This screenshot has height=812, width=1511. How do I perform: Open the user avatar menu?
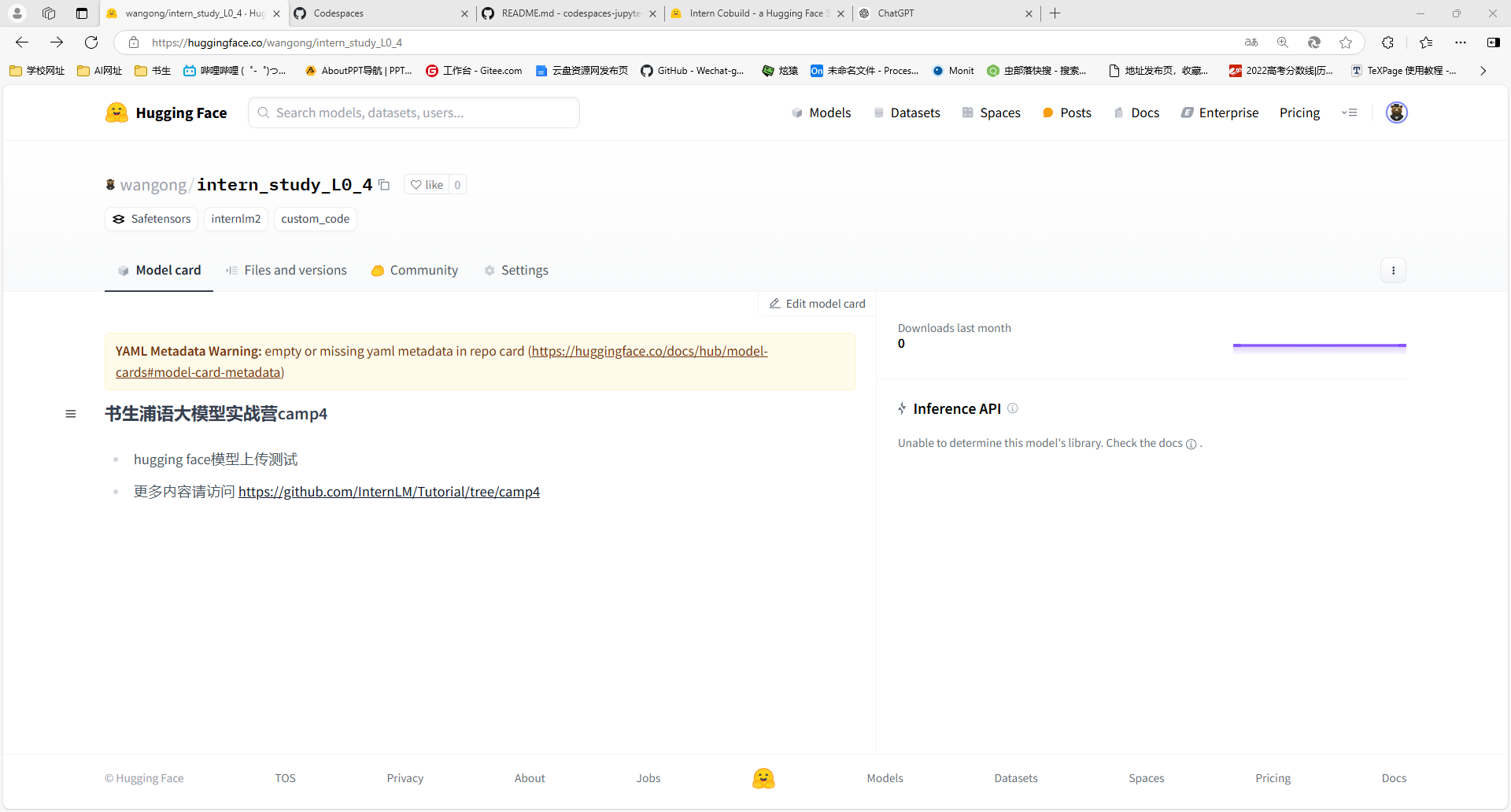coord(1396,113)
